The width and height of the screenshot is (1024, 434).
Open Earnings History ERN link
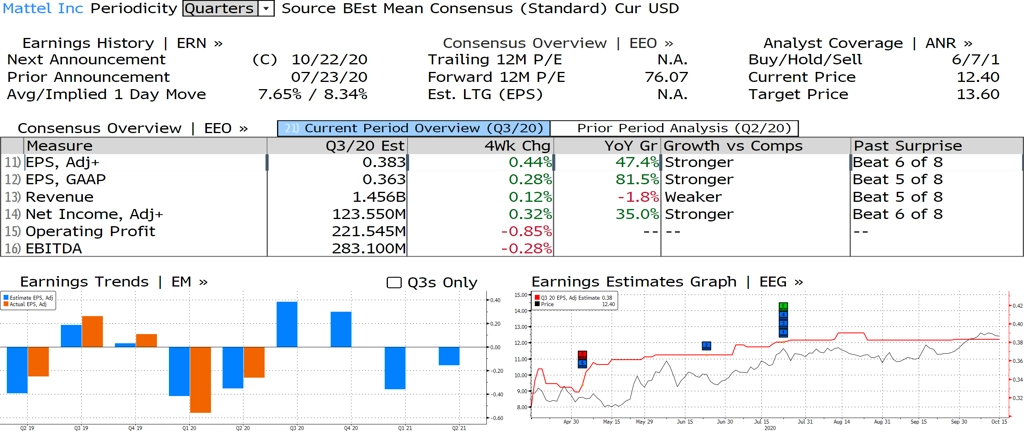122,43
